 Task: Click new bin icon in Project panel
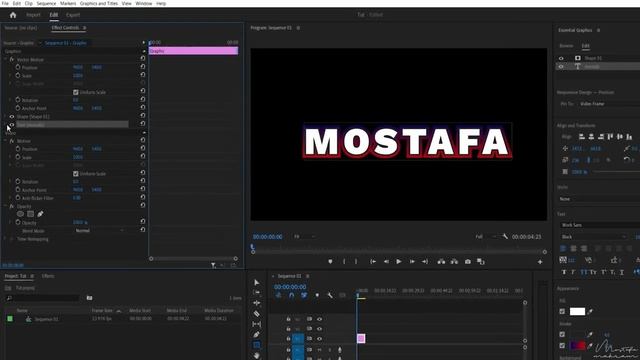tap(89, 298)
